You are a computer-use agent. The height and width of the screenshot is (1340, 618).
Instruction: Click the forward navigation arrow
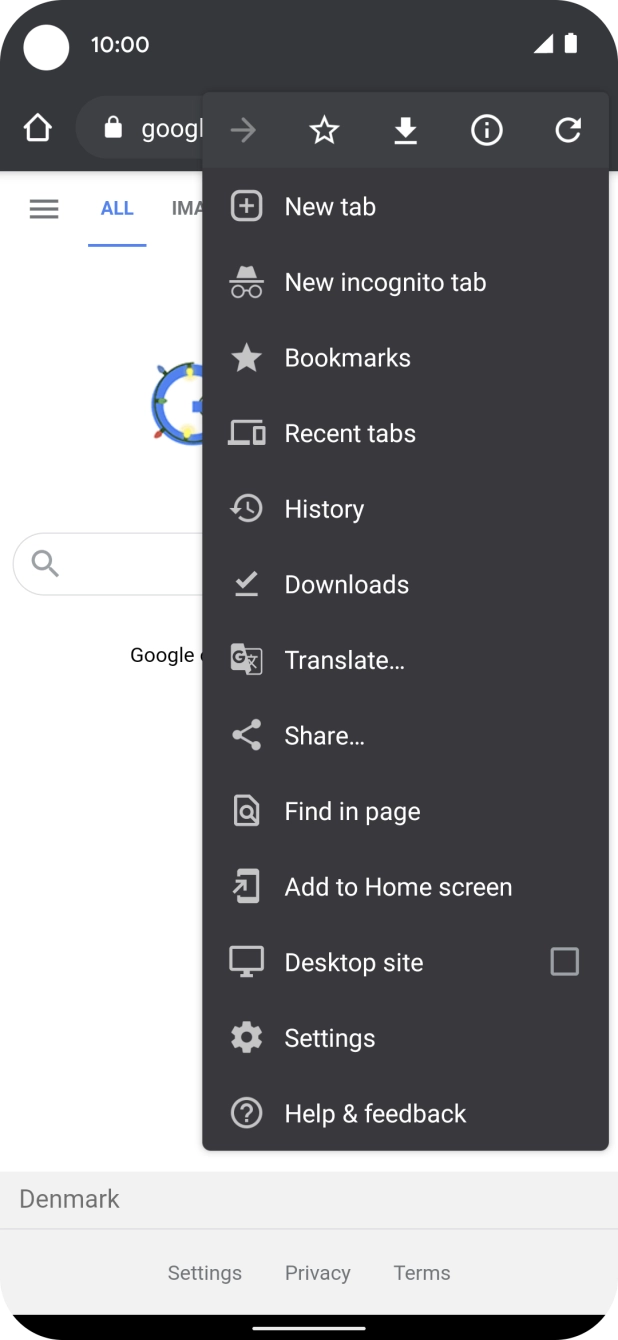pyautogui.click(x=243, y=129)
